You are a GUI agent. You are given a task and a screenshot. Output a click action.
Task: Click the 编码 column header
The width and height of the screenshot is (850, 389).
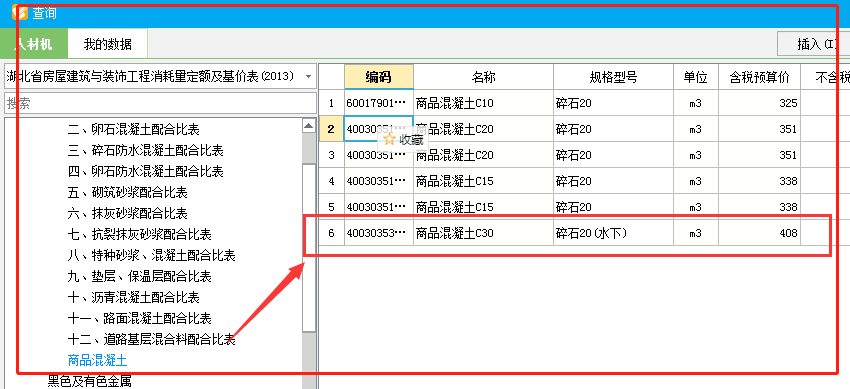378,77
